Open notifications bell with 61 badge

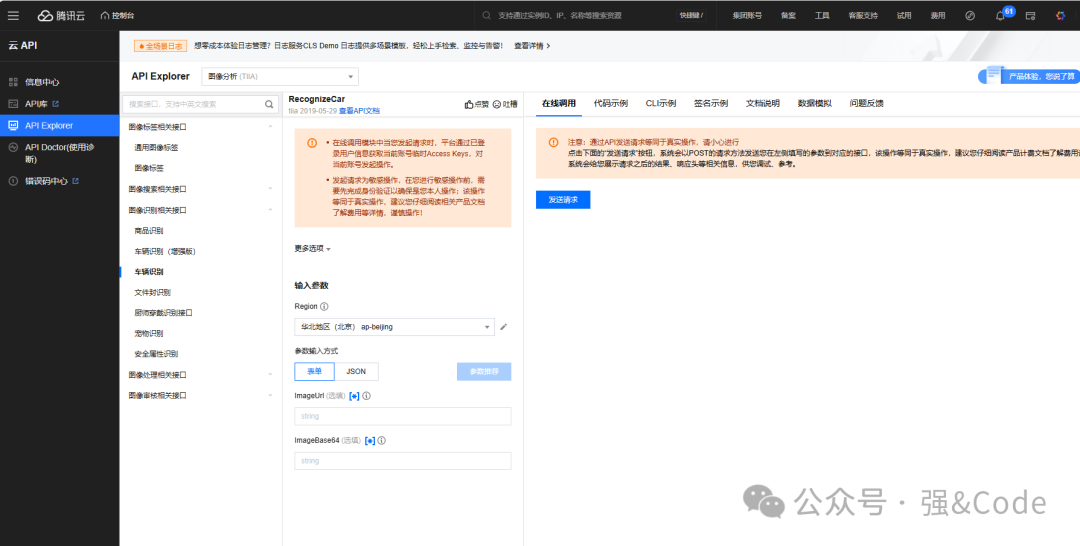coord(1000,16)
